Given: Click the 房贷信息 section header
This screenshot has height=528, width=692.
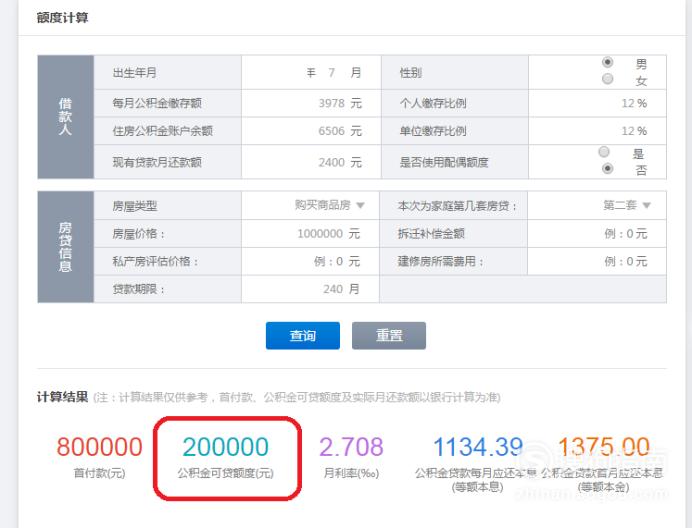Looking at the screenshot, I should tap(65, 247).
